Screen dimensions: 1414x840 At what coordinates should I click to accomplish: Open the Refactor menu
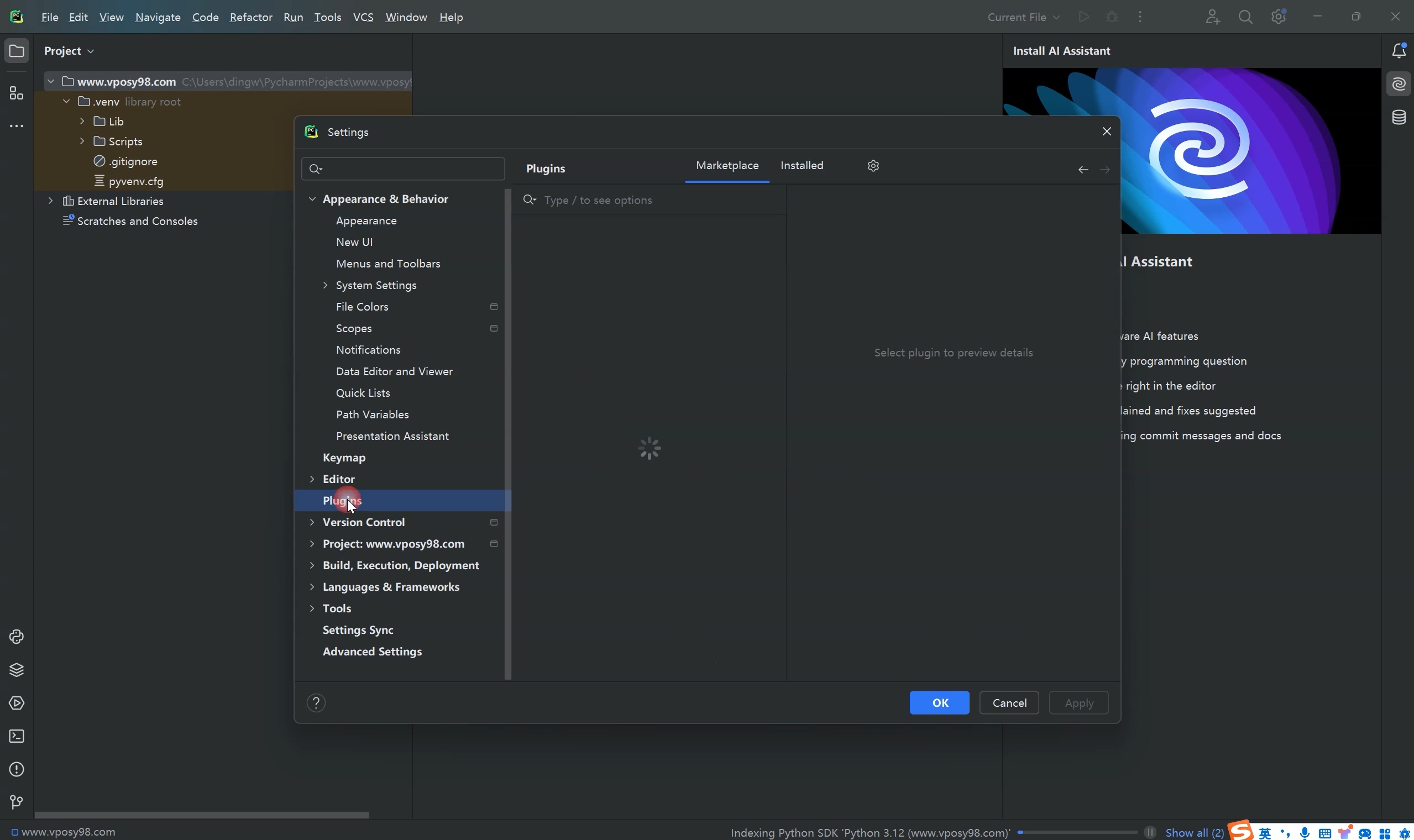click(x=251, y=17)
